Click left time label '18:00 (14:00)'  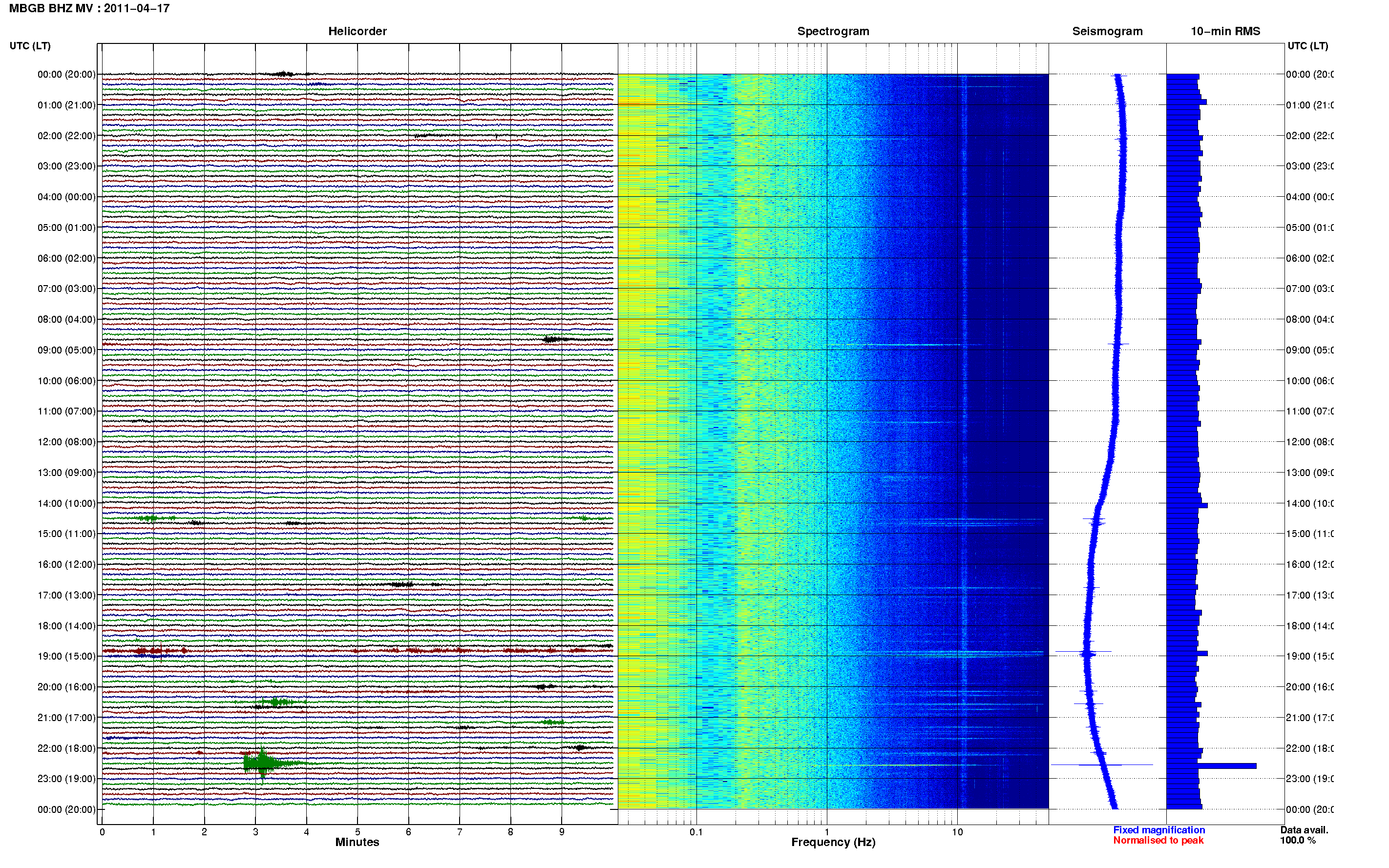(x=66, y=626)
